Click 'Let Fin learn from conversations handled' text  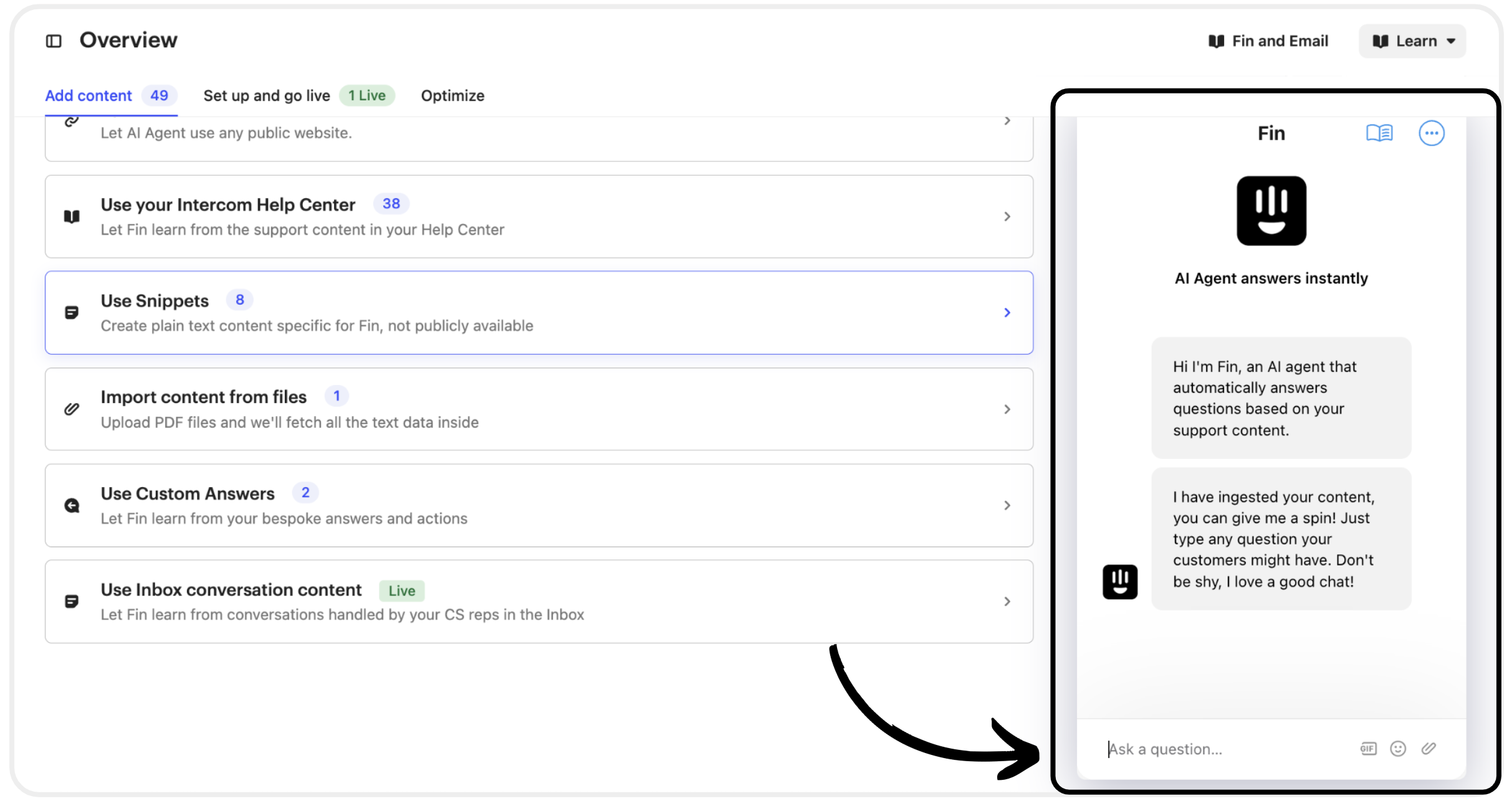click(x=343, y=615)
